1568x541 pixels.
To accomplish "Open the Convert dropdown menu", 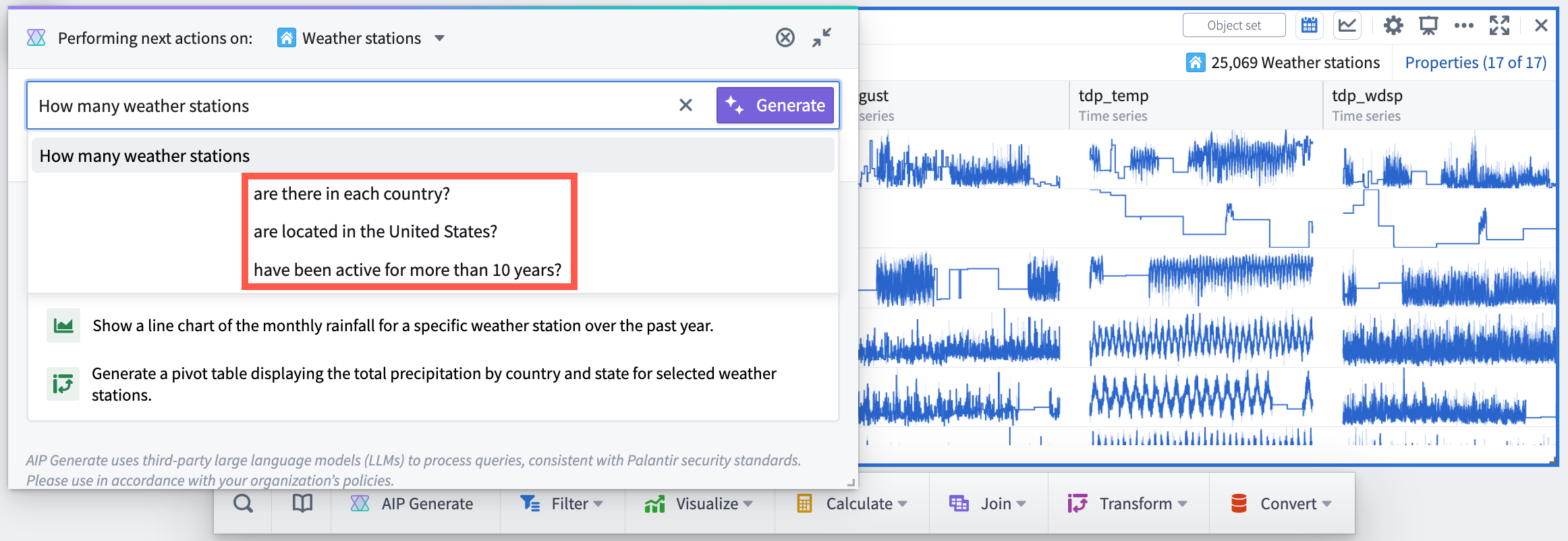I will pyautogui.click(x=1281, y=504).
